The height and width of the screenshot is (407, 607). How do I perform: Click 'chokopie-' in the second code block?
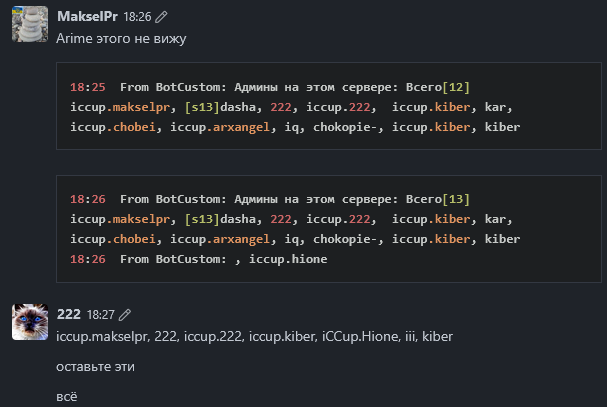coord(345,239)
